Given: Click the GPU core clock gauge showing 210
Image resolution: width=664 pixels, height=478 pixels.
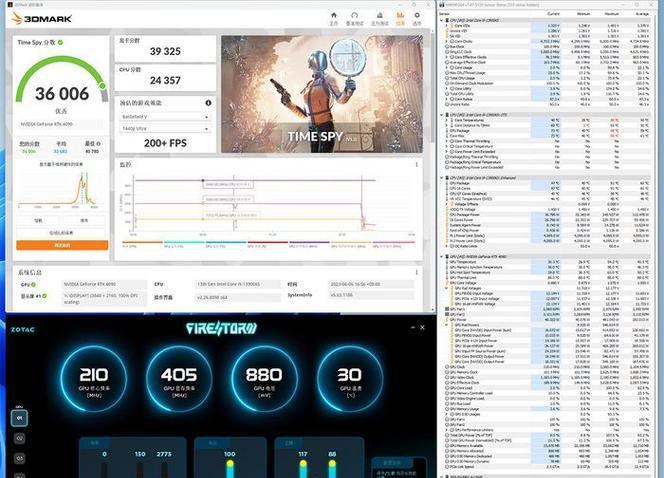Looking at the screenshot, I should coord(94,379).
